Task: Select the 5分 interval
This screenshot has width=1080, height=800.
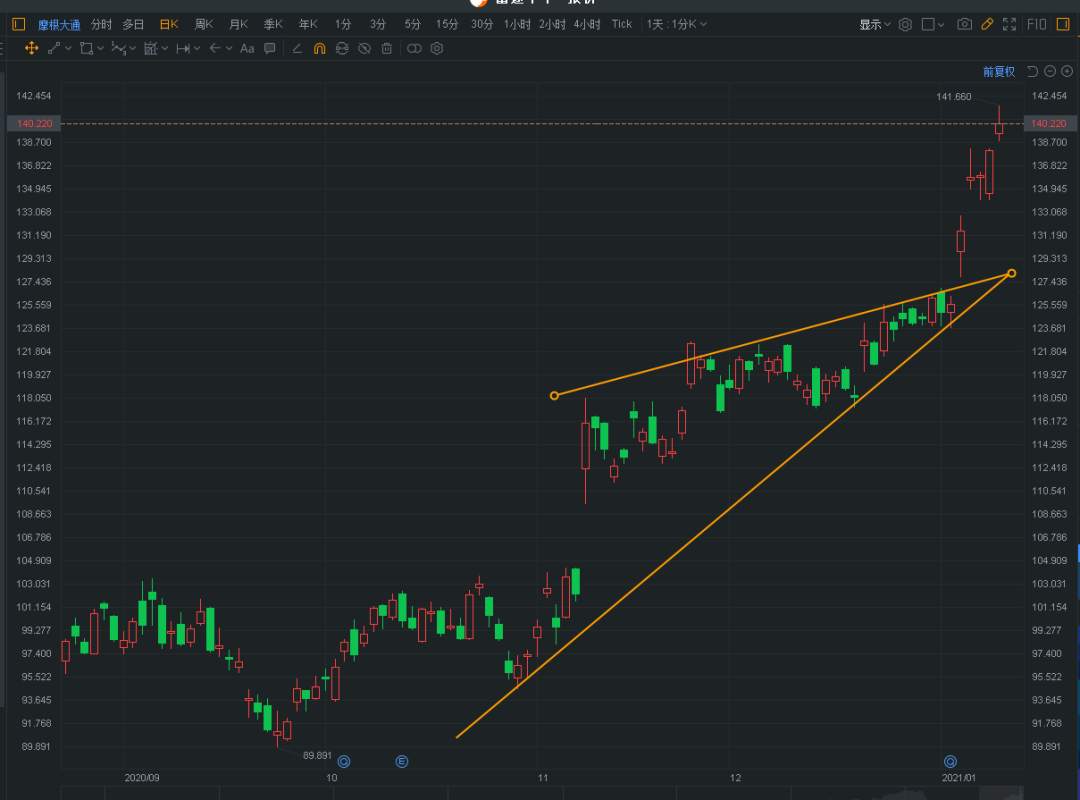Action: pos(412,25)
